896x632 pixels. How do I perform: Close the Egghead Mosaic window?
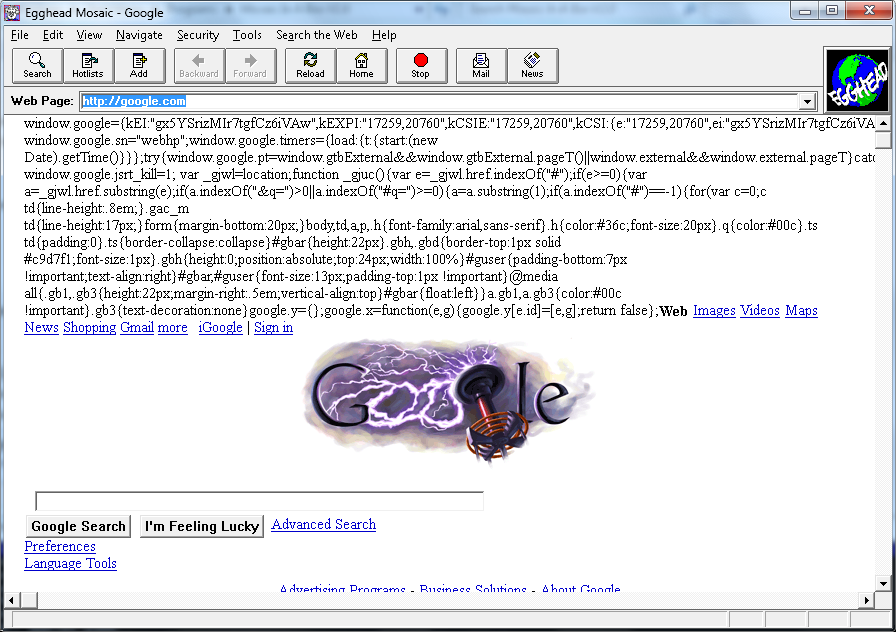(x=870, y=11)
